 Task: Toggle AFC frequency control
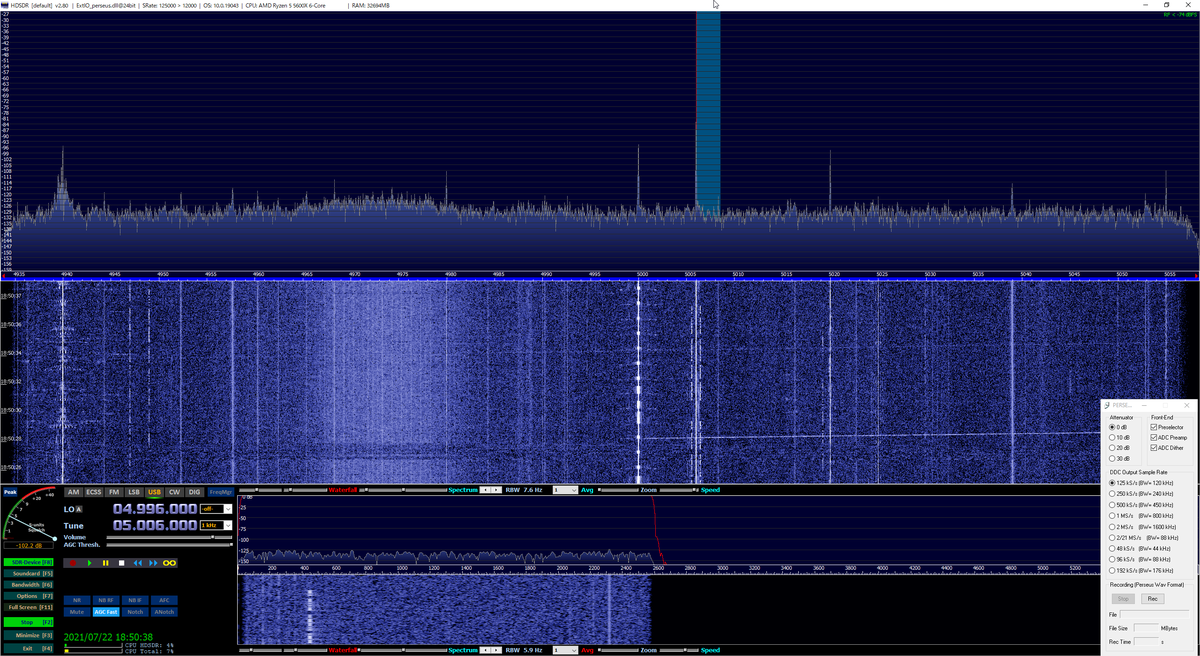tap(164, 600)
